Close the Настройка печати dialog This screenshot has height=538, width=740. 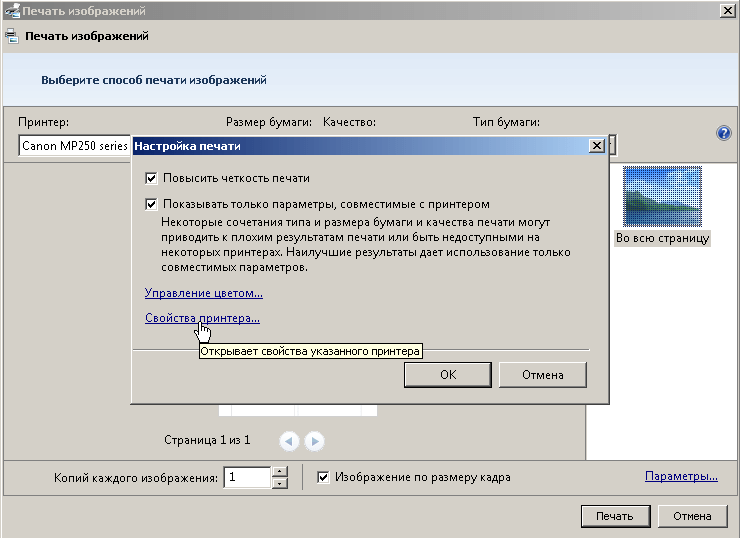597,146
